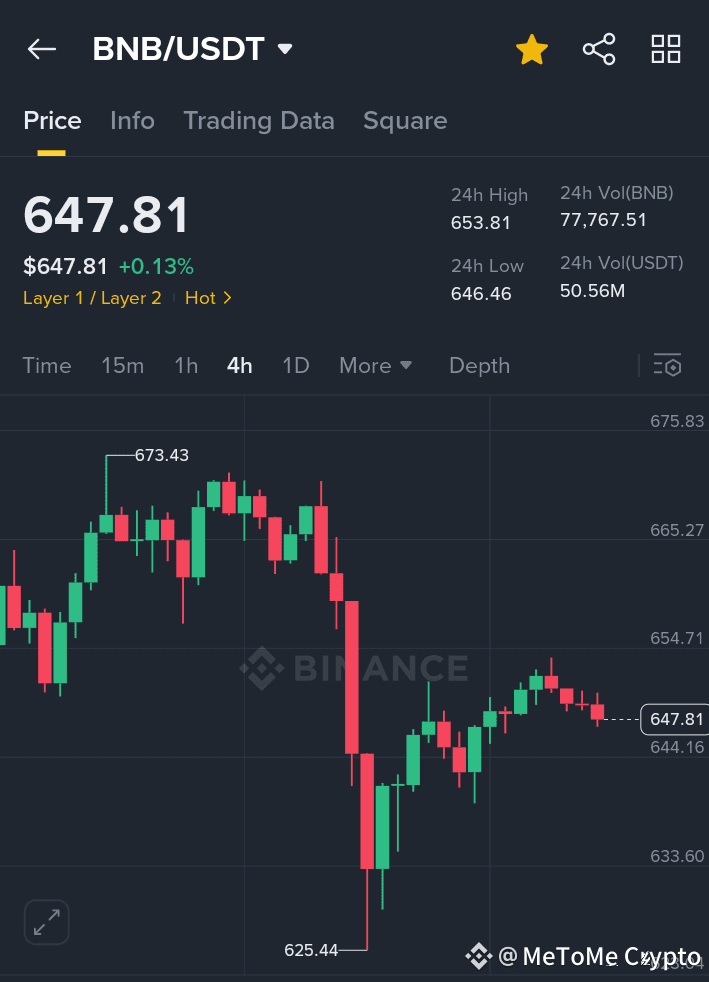Switch to the Trading Data tab
Screen dimensions: 709x982
(x=259, y=120)
